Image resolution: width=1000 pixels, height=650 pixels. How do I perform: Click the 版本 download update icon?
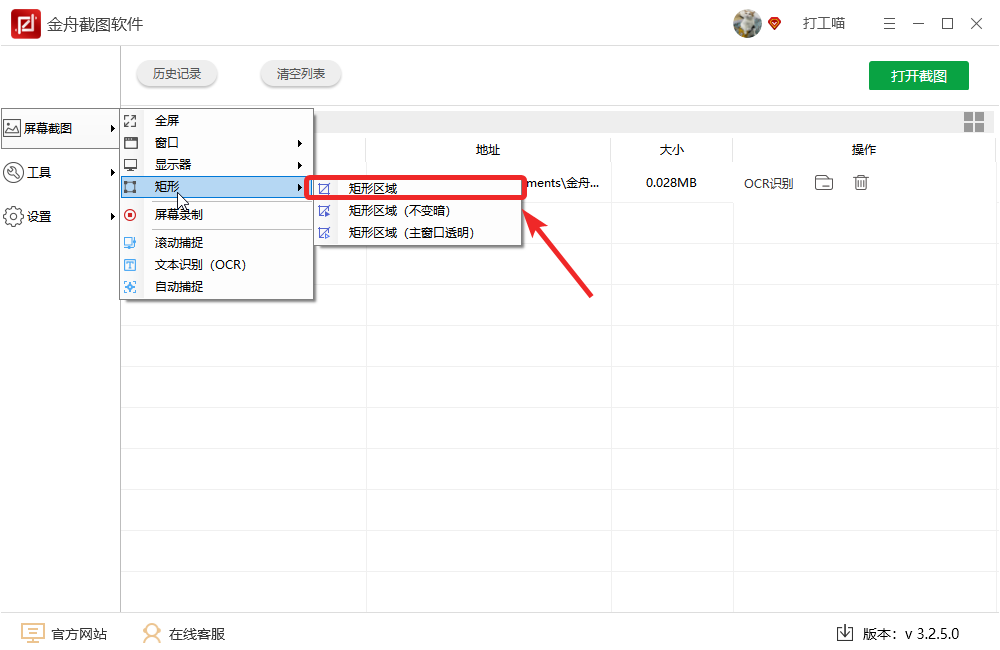(844, 633)
